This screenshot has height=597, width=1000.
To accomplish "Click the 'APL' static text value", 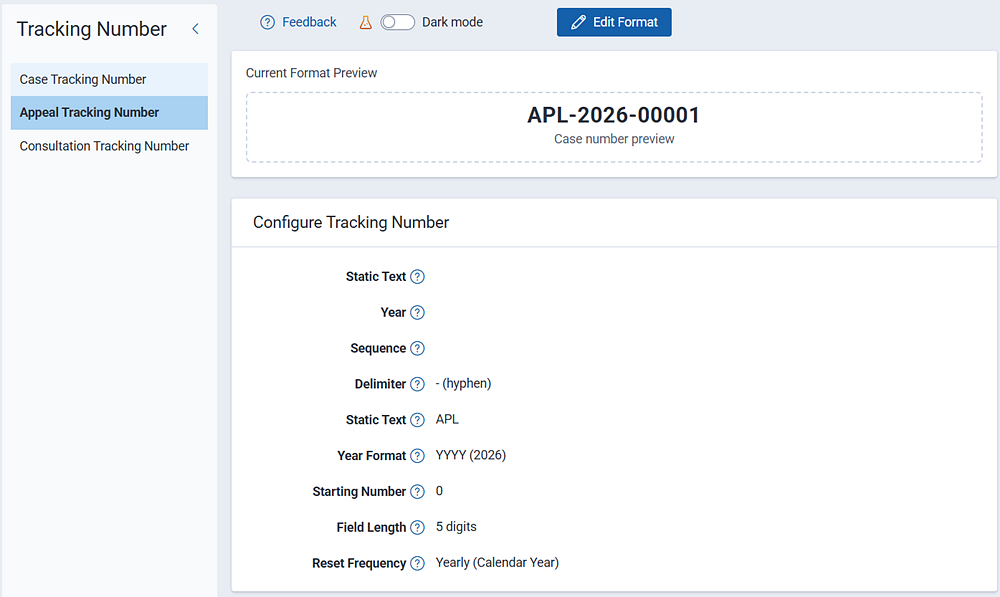I will (447, 419).
